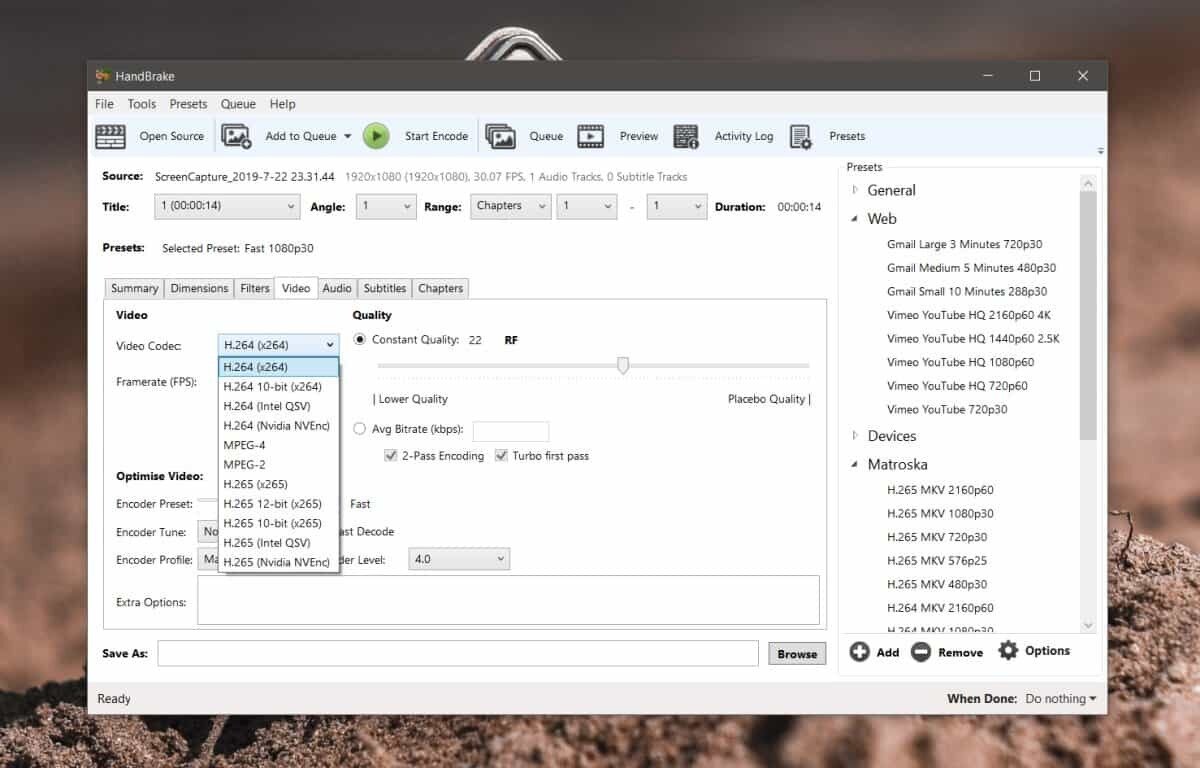Image resolution: width=1200 pixels, height=768 pixels.
Task: Click the Open Source clapperboard icon
Action: pyautogui.click(x=110, y=136)
